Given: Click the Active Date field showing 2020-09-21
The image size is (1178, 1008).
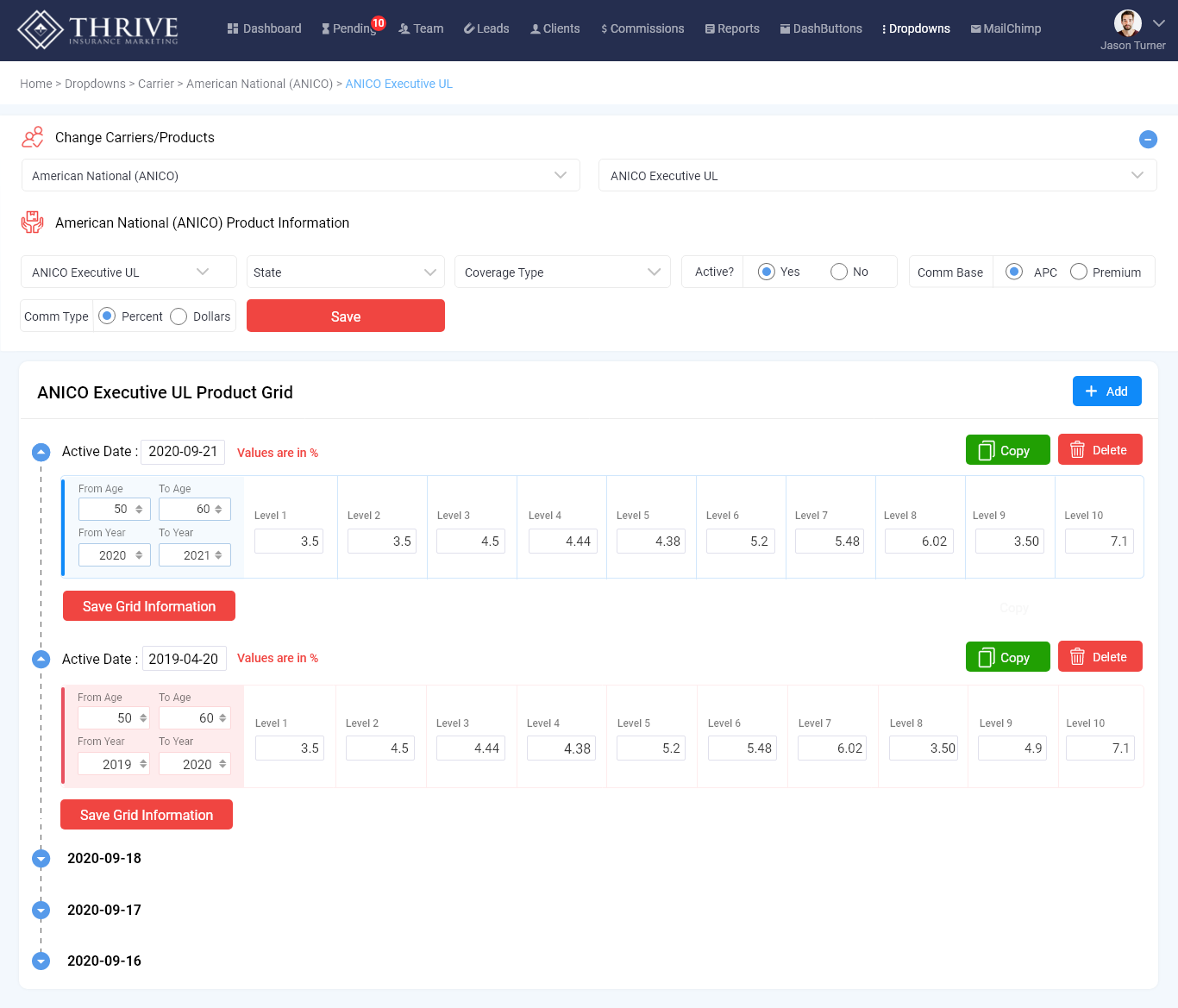Looking at the screenshot, I should tap(183, 452).
